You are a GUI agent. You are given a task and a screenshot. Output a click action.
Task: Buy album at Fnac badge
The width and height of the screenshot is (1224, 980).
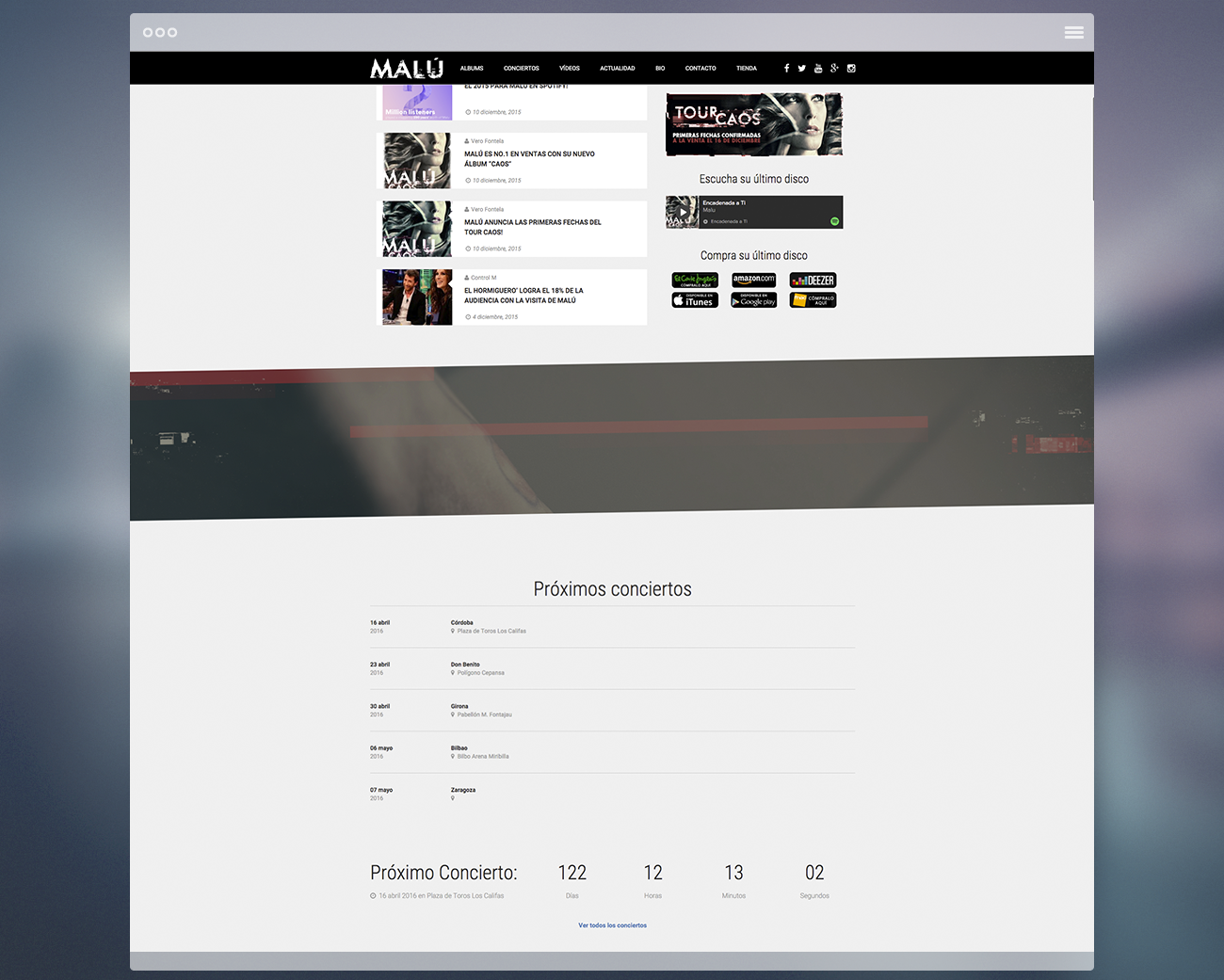coord(813,300)
